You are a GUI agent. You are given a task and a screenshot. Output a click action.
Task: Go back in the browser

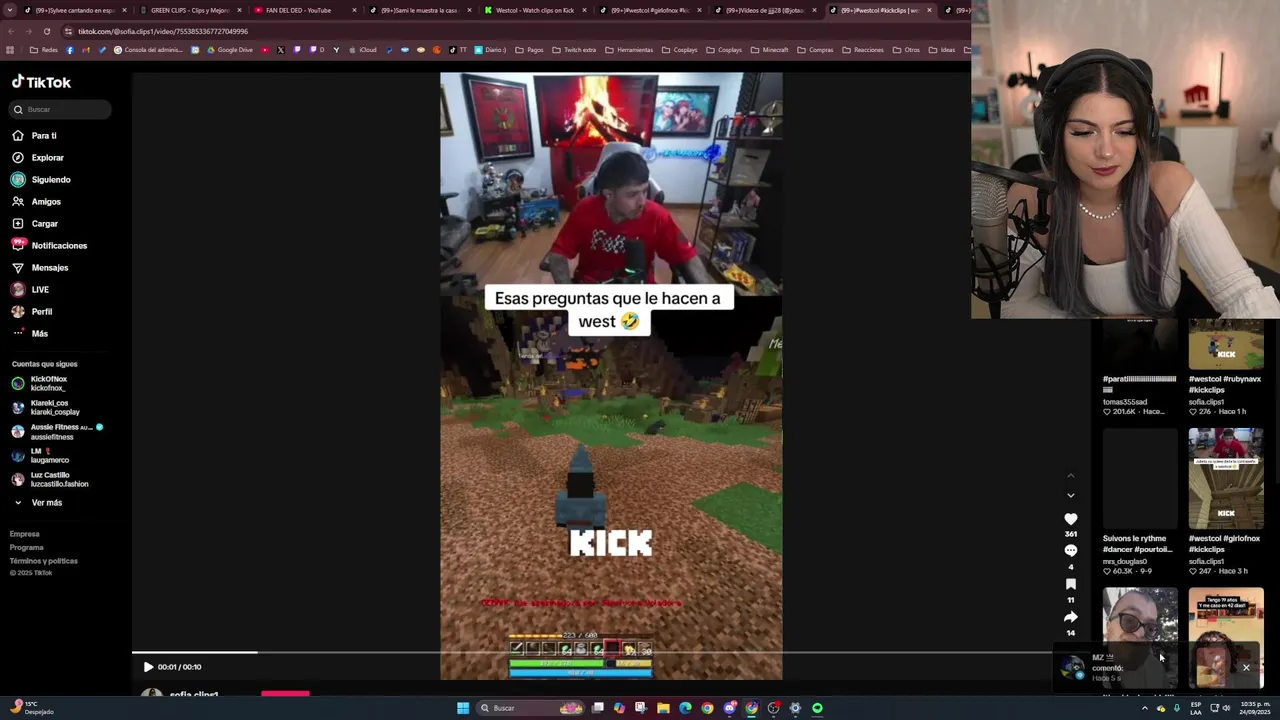[10, 31]
